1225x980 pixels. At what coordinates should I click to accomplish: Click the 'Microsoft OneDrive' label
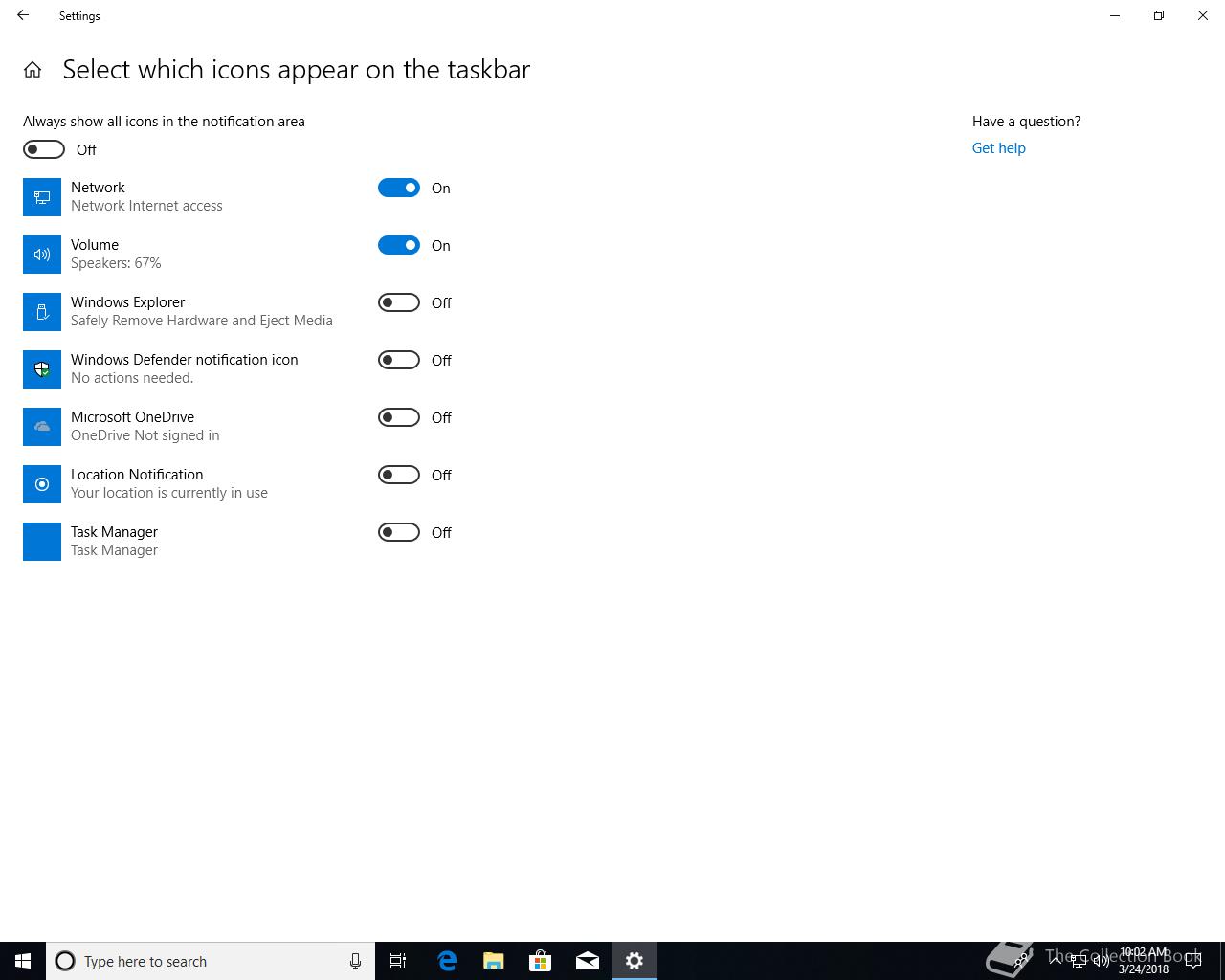[x=132, y=417]
